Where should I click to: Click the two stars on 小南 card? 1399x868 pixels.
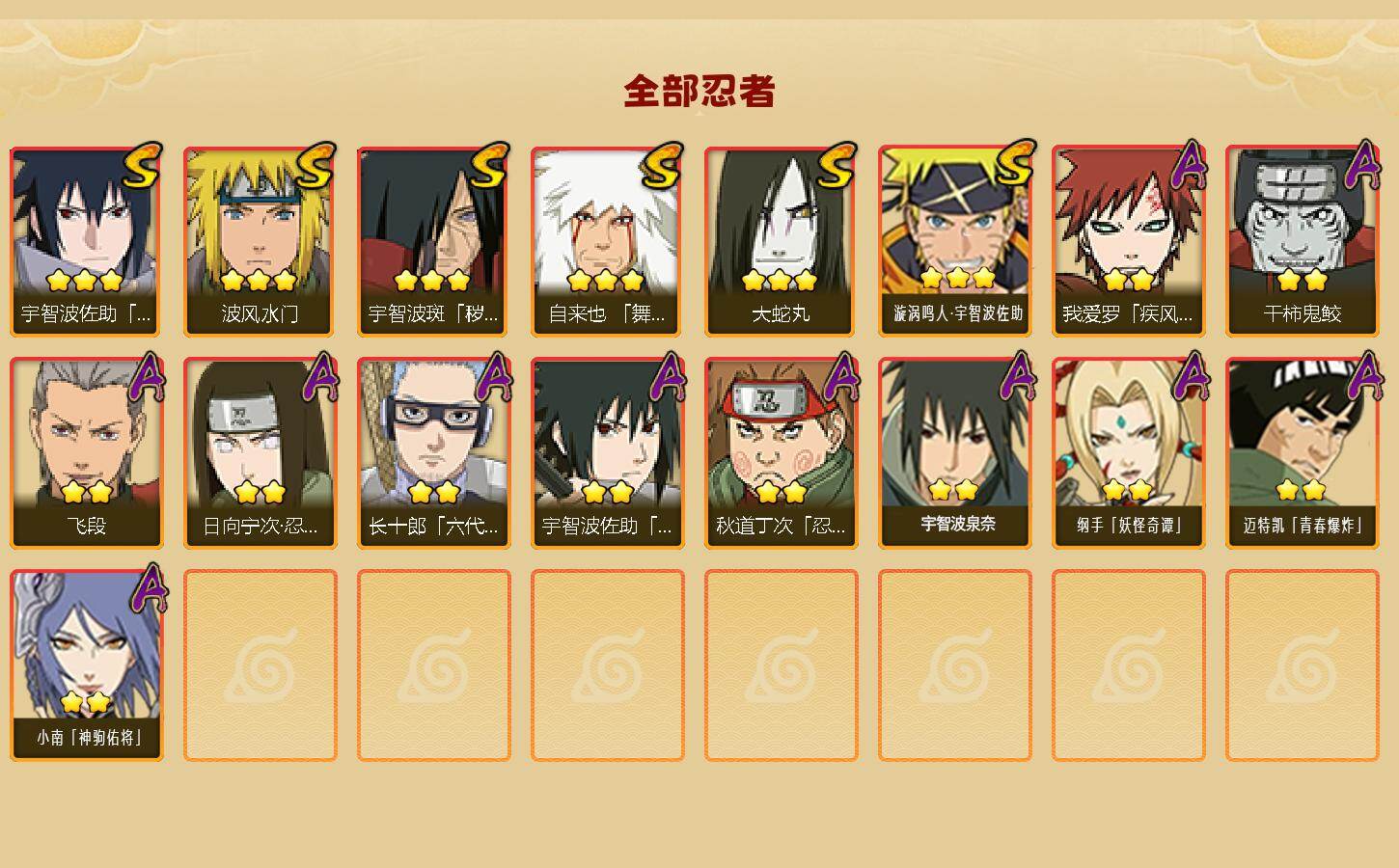pyautogui.click(x=85, y=701)
